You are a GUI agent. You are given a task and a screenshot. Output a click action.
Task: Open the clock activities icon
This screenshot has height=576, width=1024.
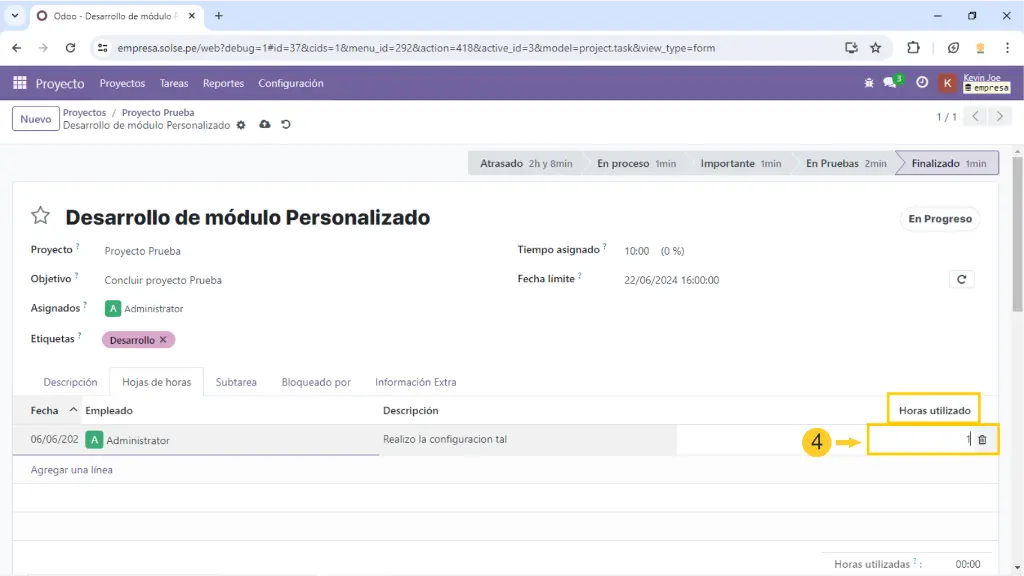(922, 83)
